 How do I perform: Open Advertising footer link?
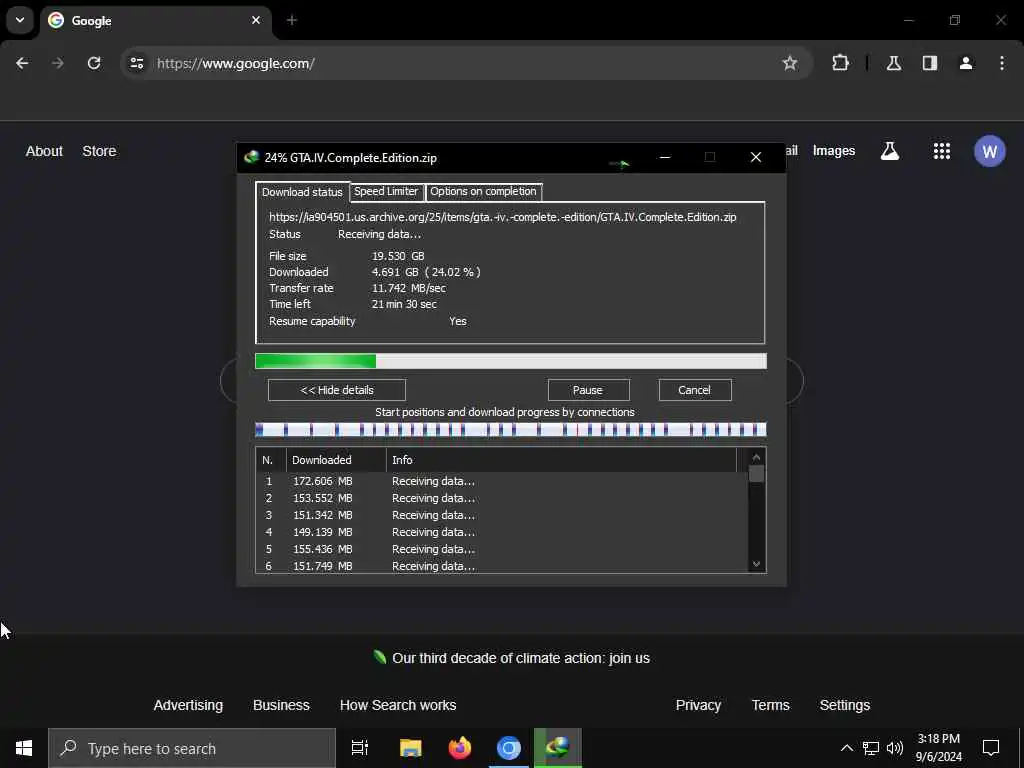(x=188, y=705)
